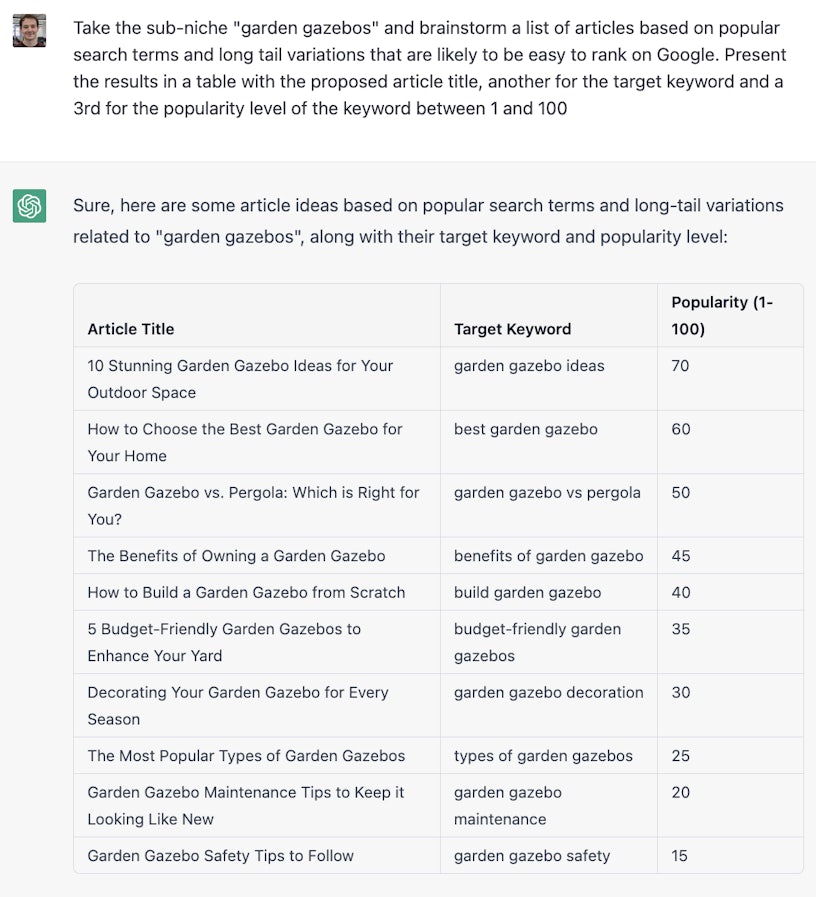The width and height of the screenshot is (816, 897).
Task: Click the user profile avatar photo
Action: tap(29, 31)
